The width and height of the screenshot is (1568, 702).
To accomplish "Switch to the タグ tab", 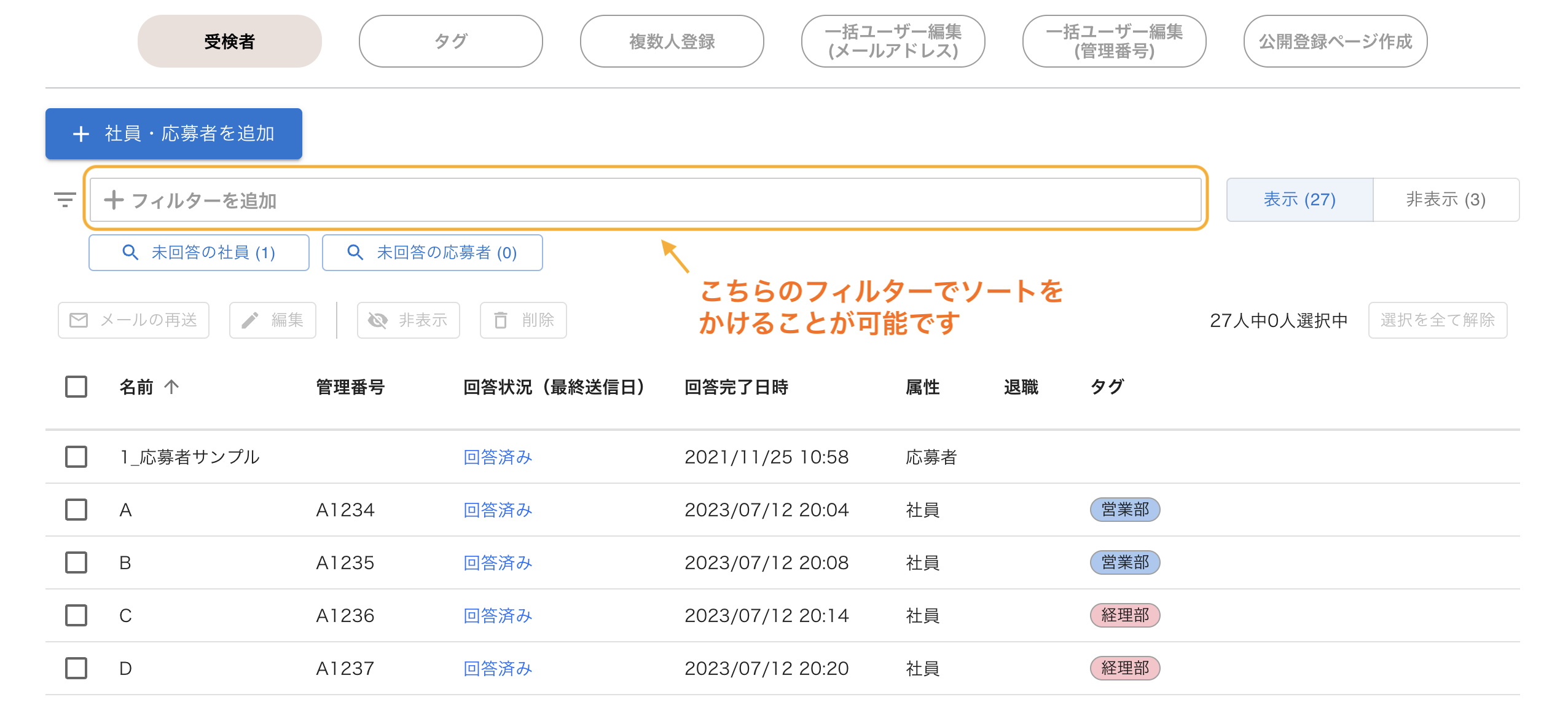I will [450, 41].
